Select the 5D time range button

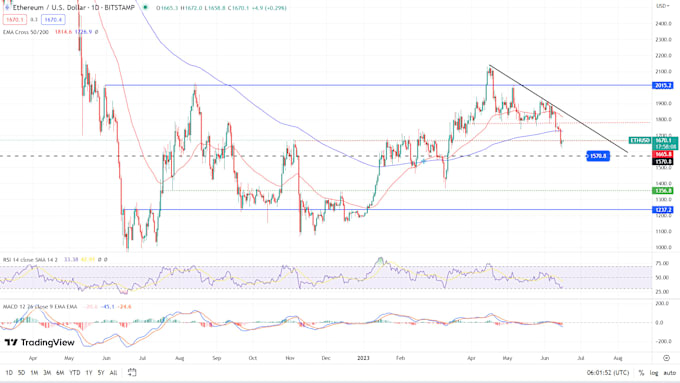(x=21, y=373)
